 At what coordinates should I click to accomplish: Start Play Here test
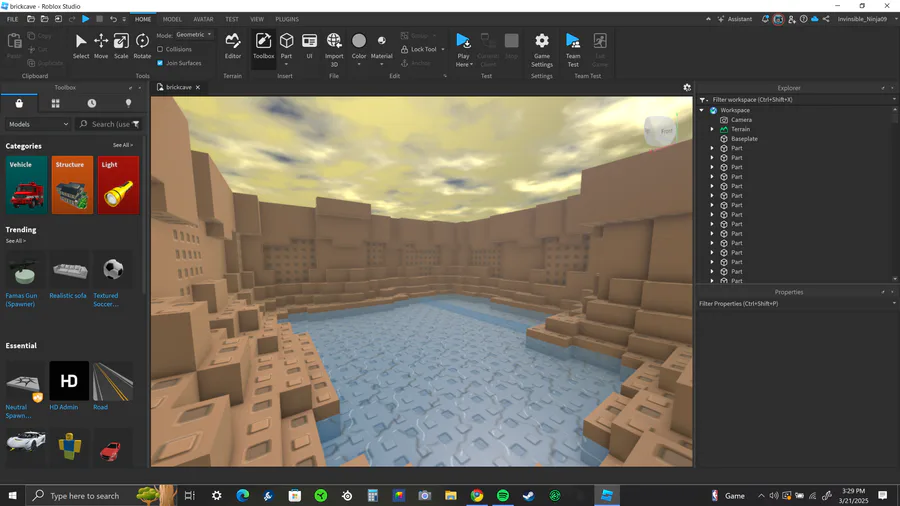tap(463, 41)
